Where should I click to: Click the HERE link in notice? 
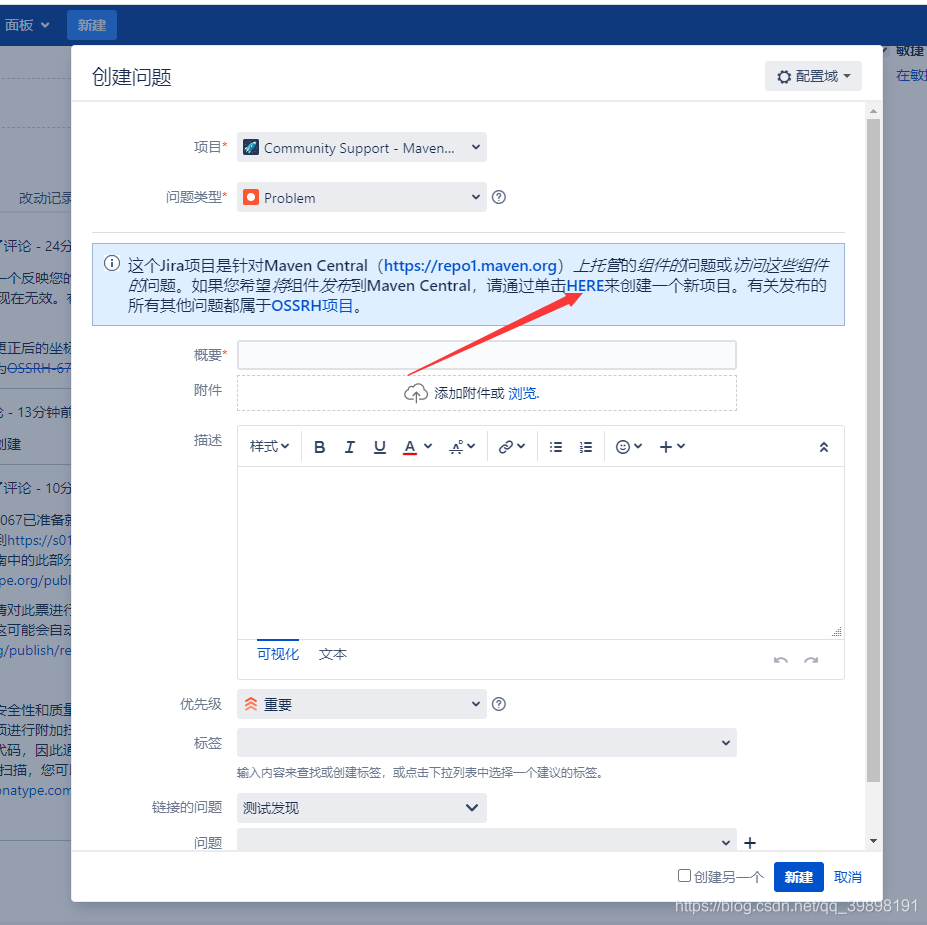[x=585, y=286]
